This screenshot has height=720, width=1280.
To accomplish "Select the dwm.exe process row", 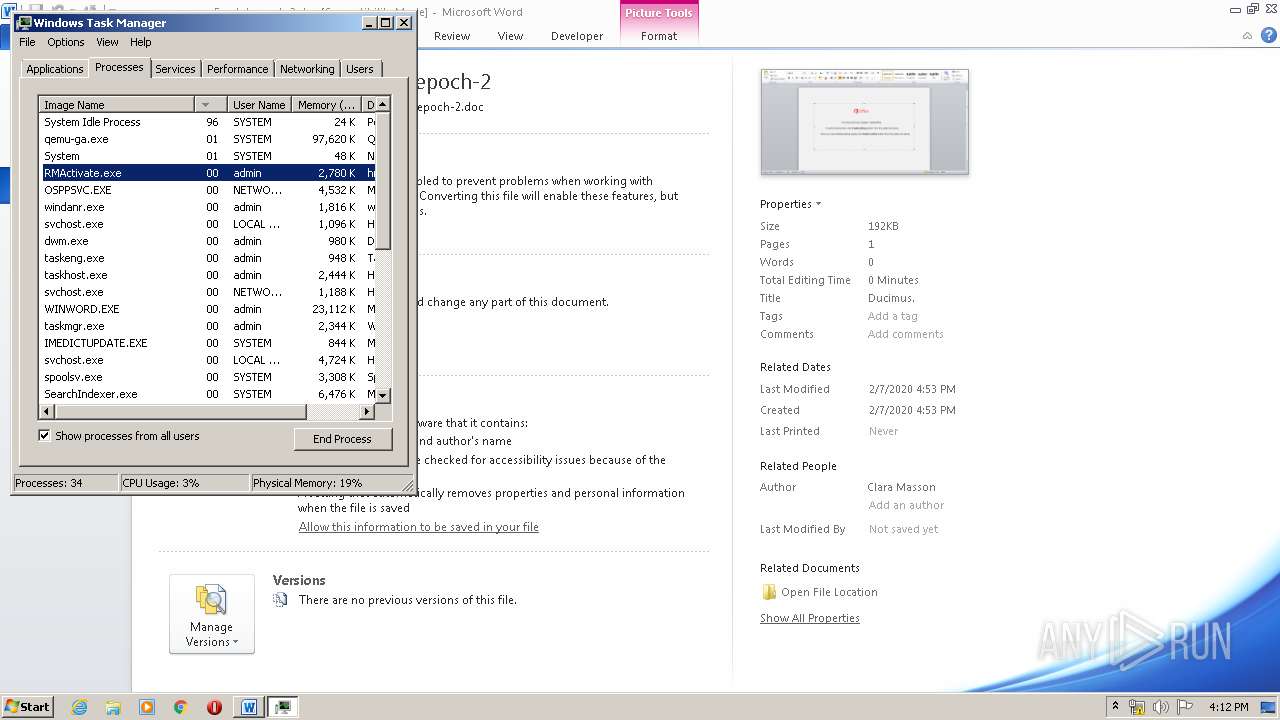I will click(207, 241).
